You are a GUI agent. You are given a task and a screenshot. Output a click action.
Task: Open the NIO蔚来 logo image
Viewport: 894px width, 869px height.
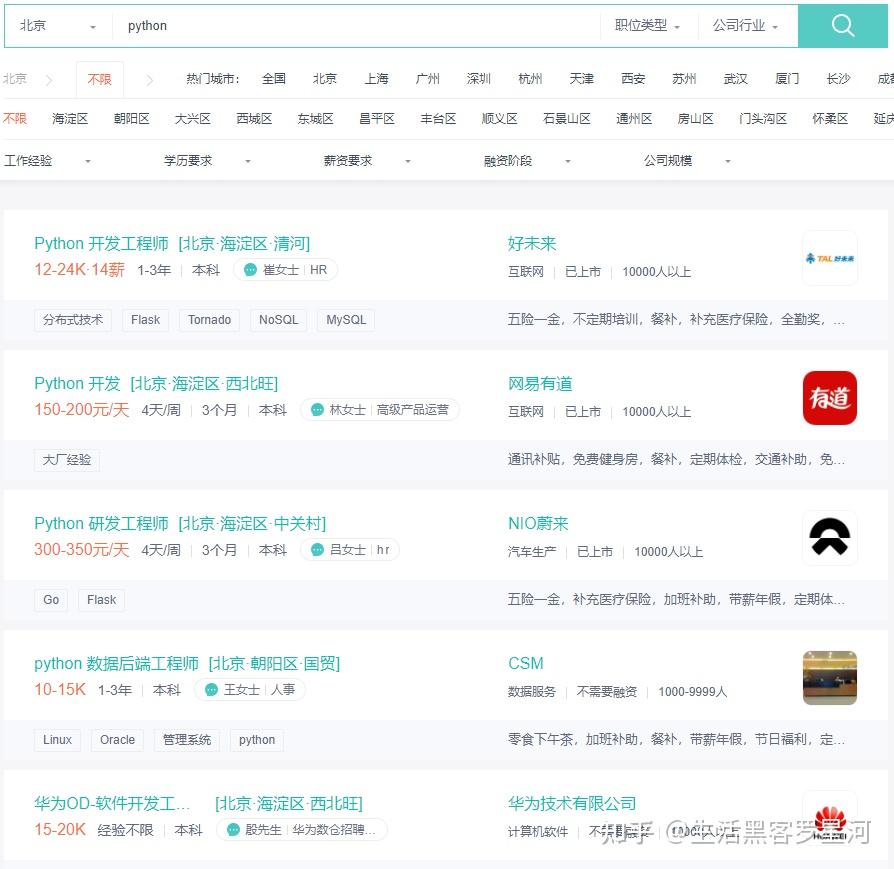point(830,538)
